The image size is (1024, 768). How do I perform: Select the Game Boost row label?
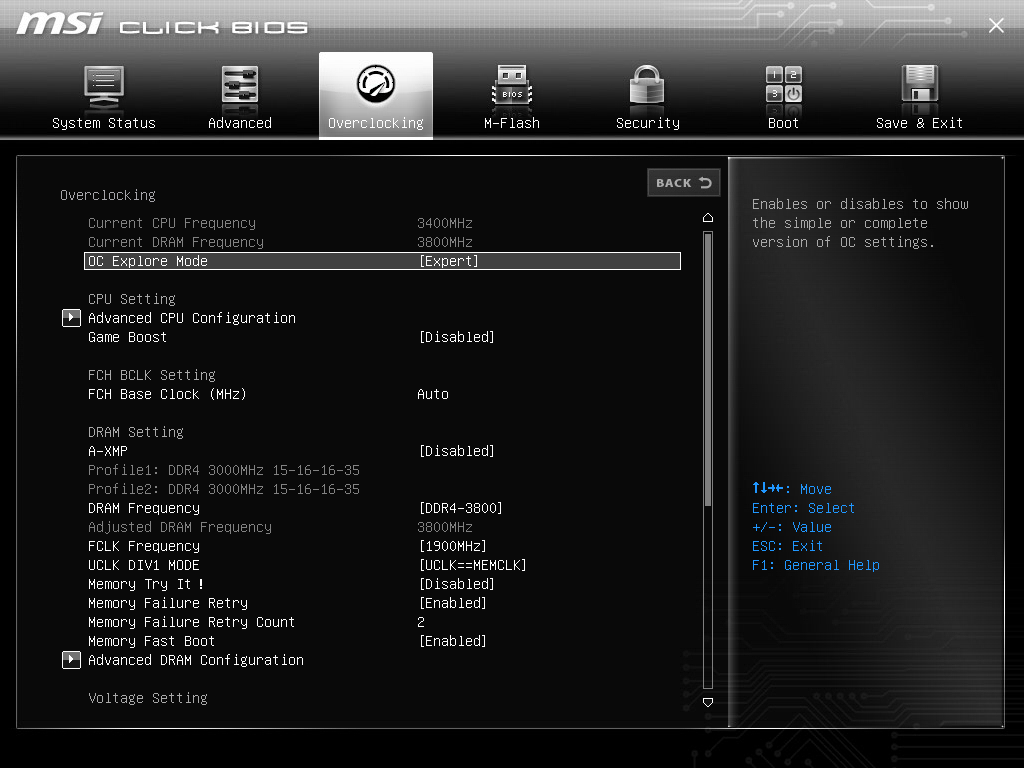click(127, 337)
